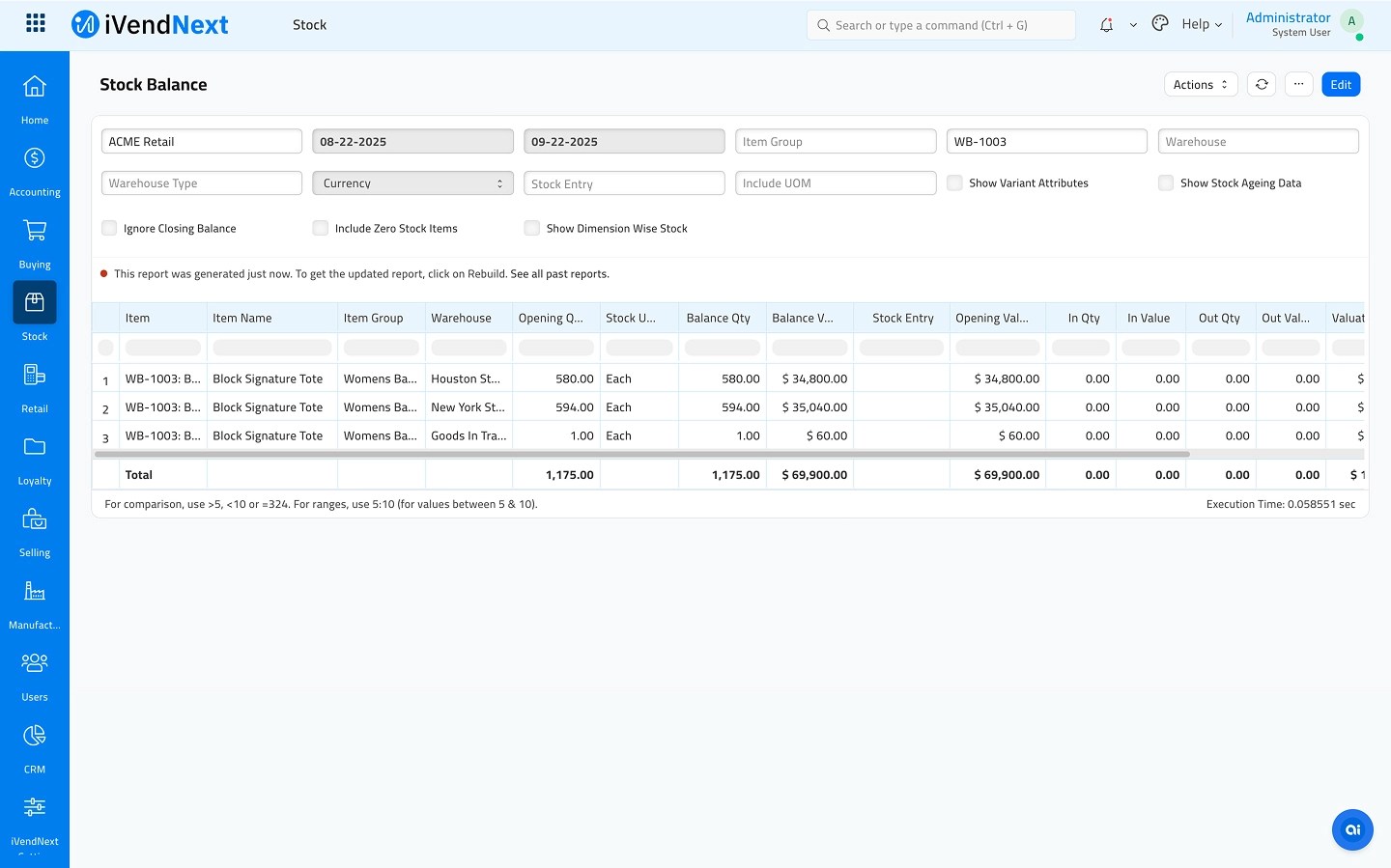Enable Ignore Closing Balance

pyautogui.click(x=109, y=228)
